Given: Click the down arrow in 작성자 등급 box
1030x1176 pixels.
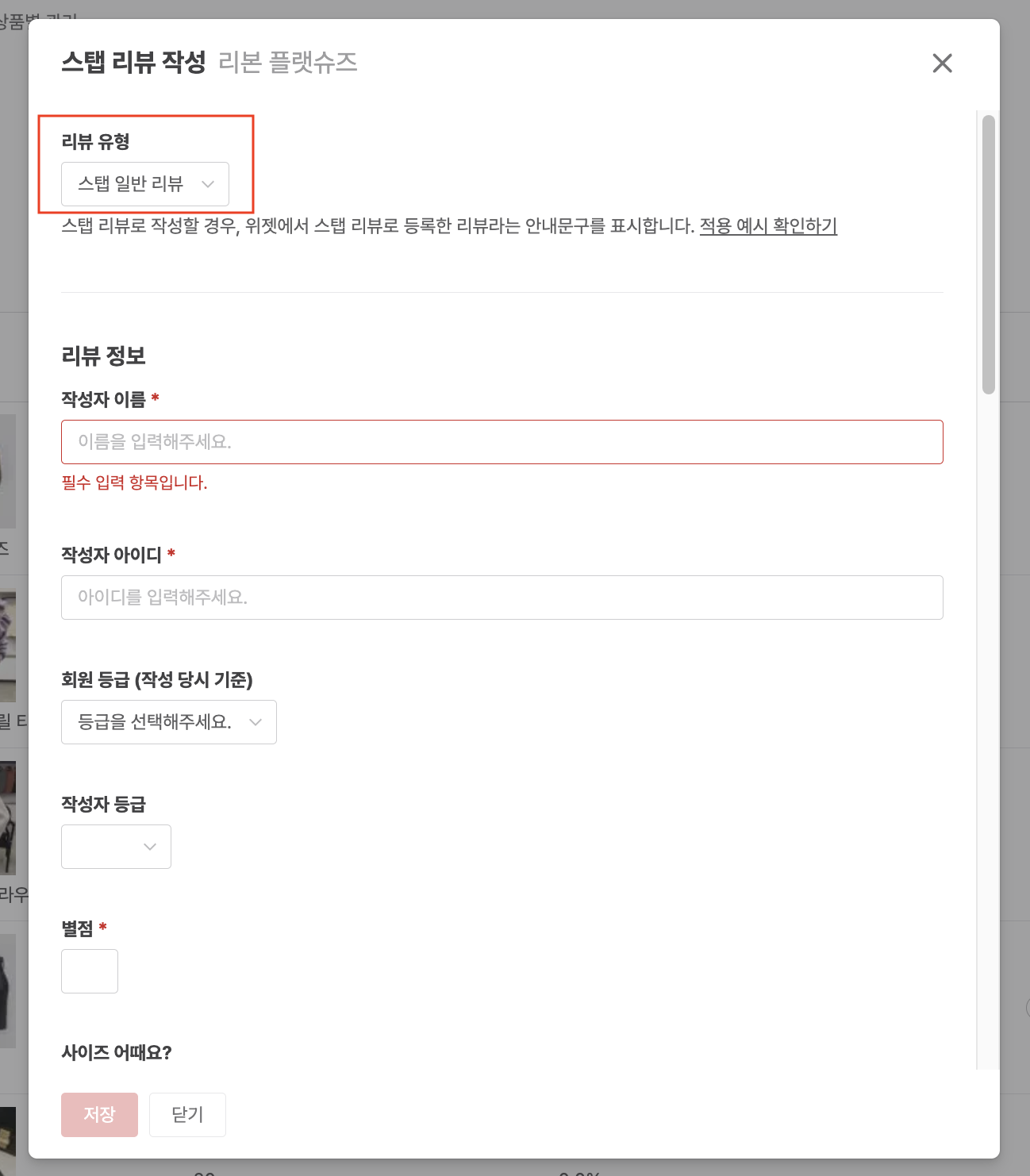Looking at the screenshot, I should pyautogui.click(x=150, y=847).
